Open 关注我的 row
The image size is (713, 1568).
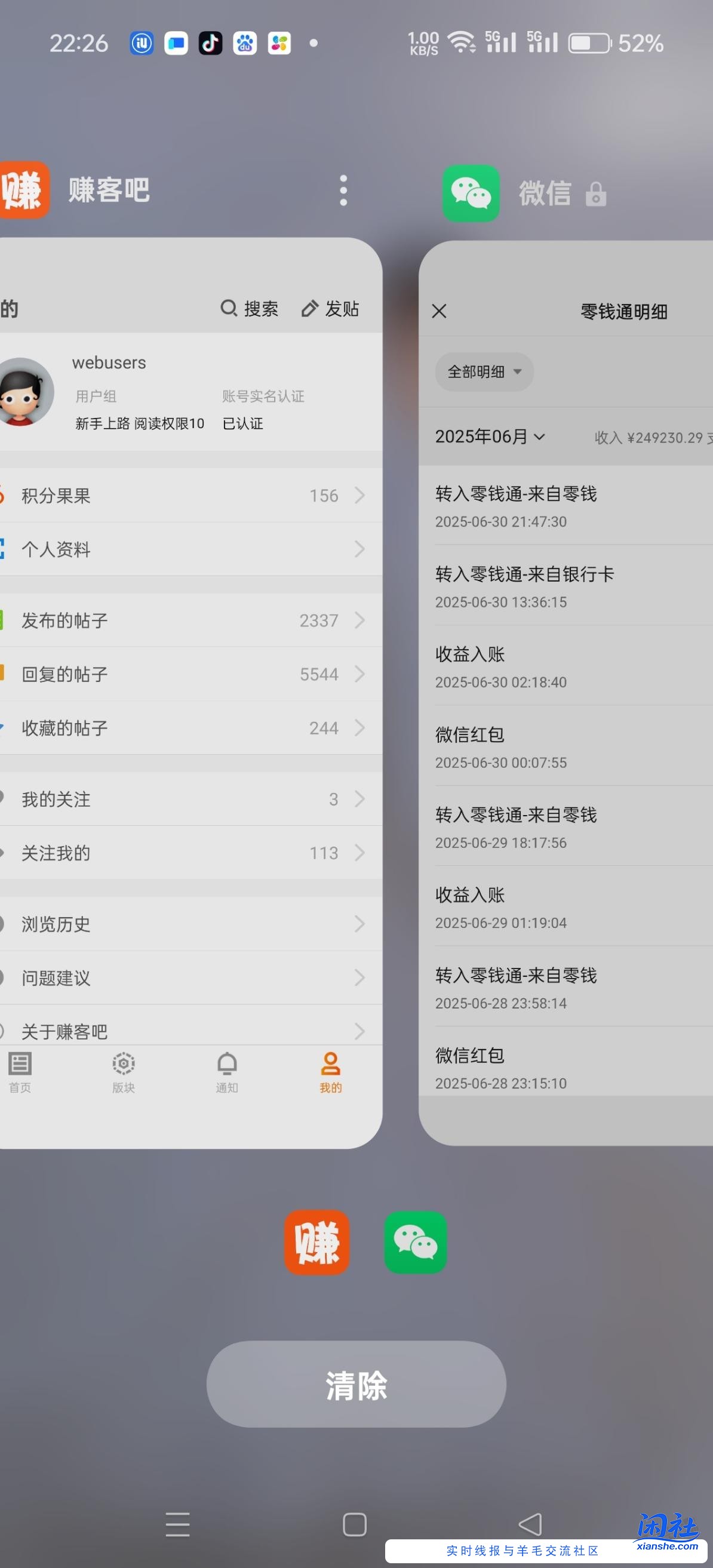point(191,852)
